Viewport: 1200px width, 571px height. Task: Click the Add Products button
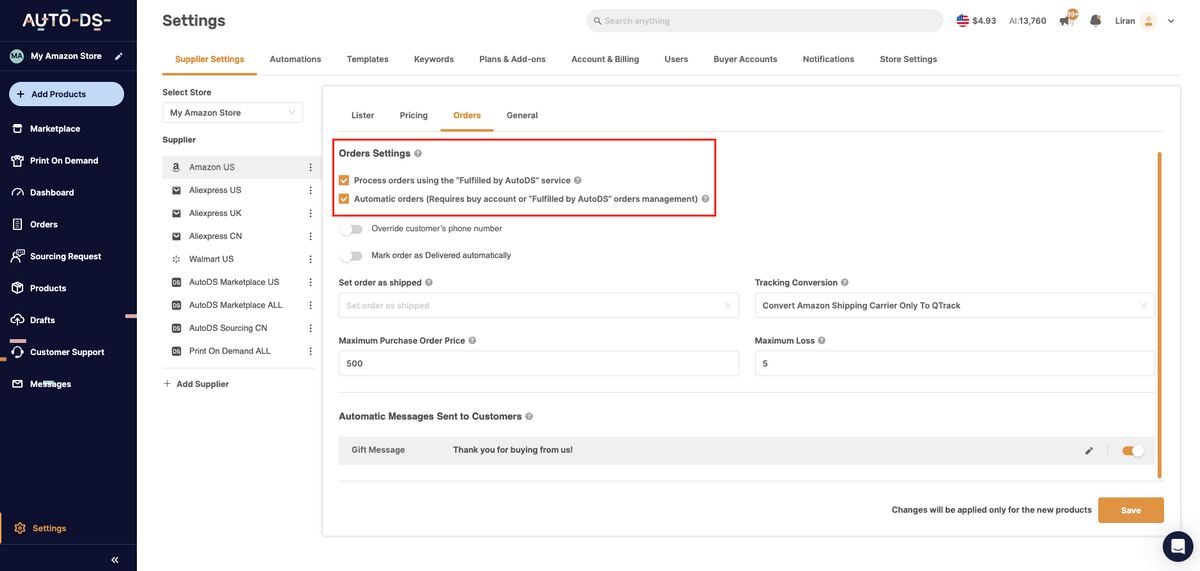point(66,94)
